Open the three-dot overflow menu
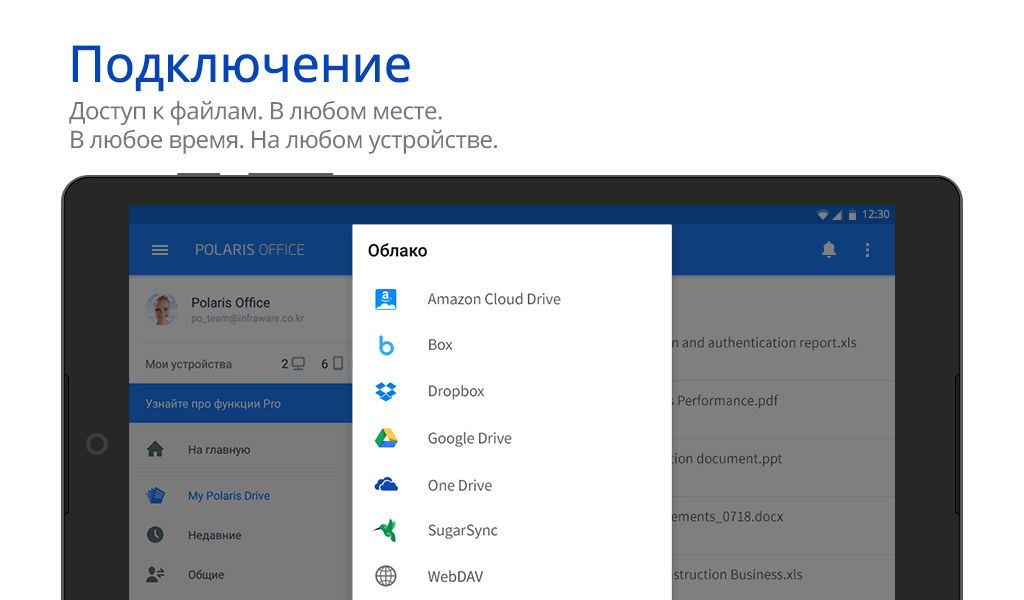1024x600 pixels. coord(867,250)
